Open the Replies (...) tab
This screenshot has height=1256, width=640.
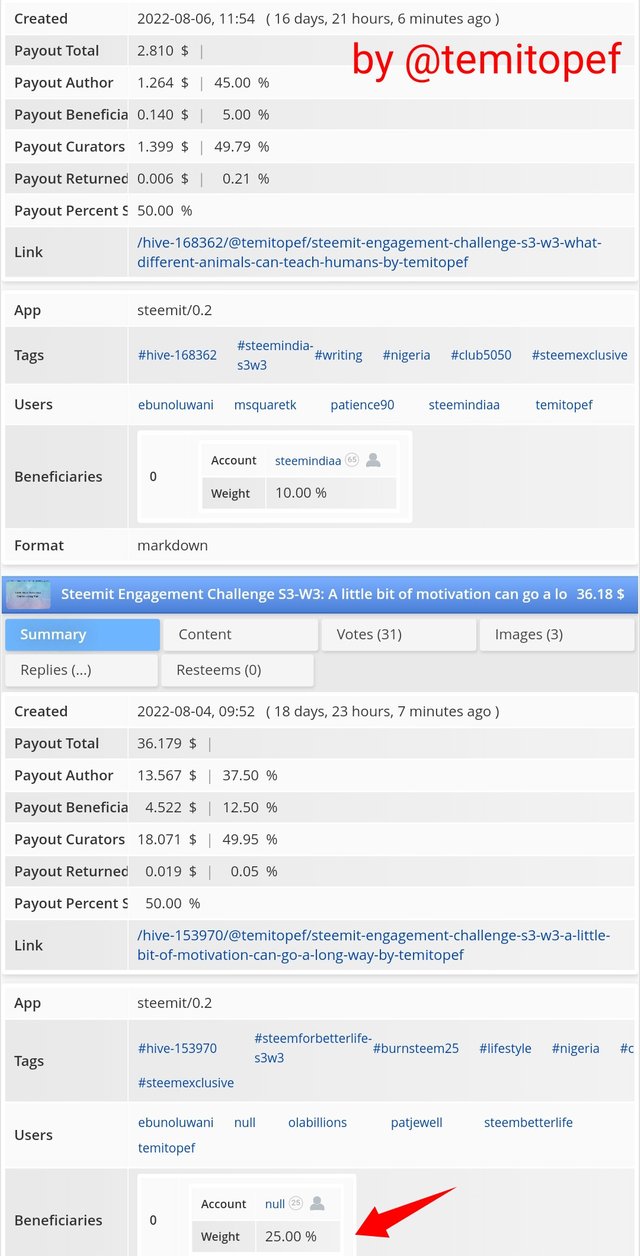pyautogui.click(x=82, y=670)
